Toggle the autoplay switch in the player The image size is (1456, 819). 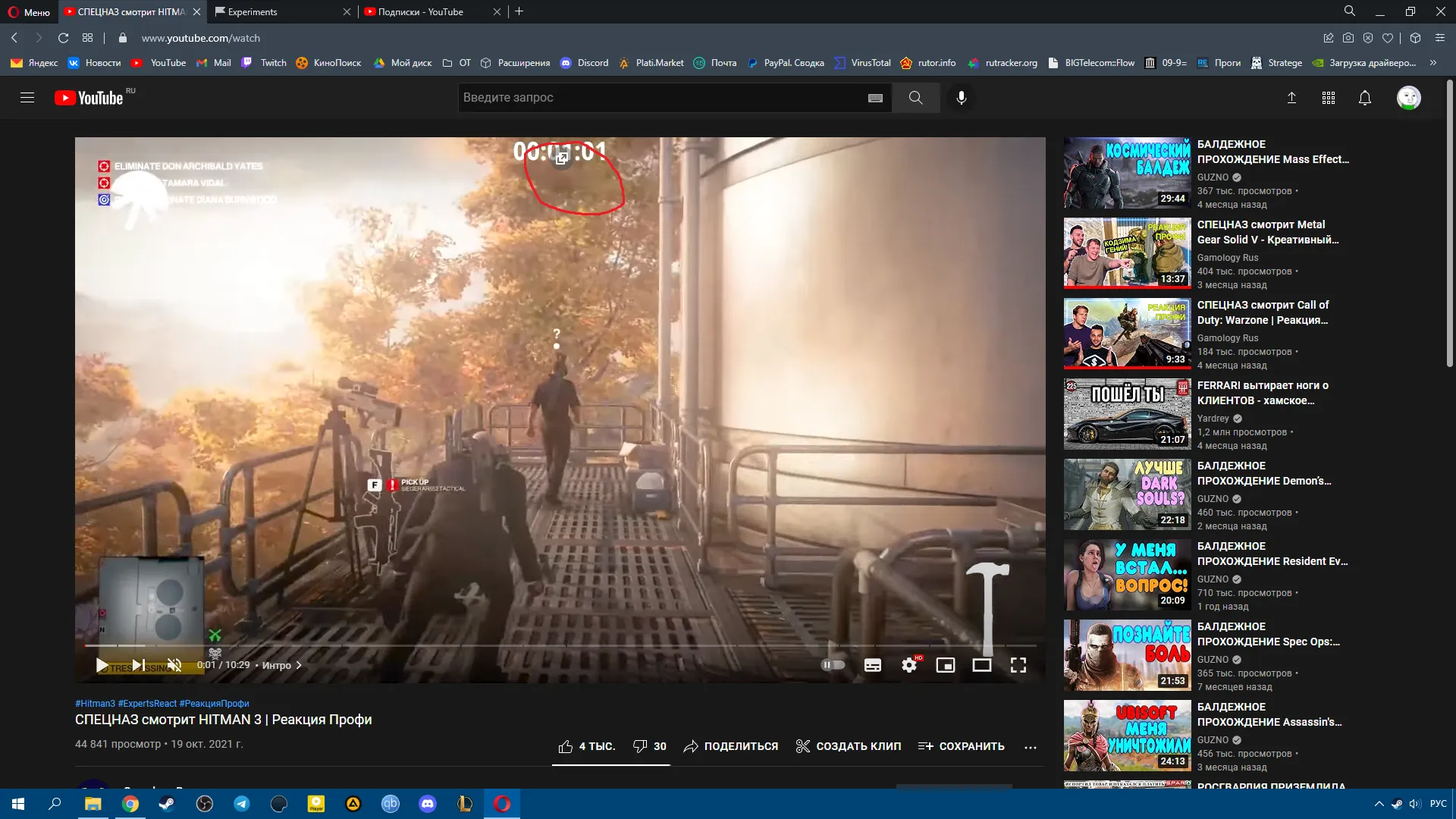coord(833,665)
